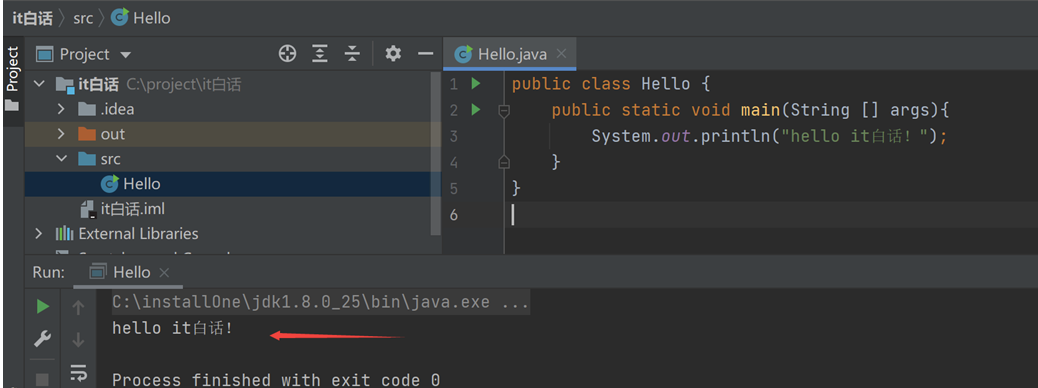Click the down arrow in Run toolbar
1038x388 pixels.
(x=78, y=340)
